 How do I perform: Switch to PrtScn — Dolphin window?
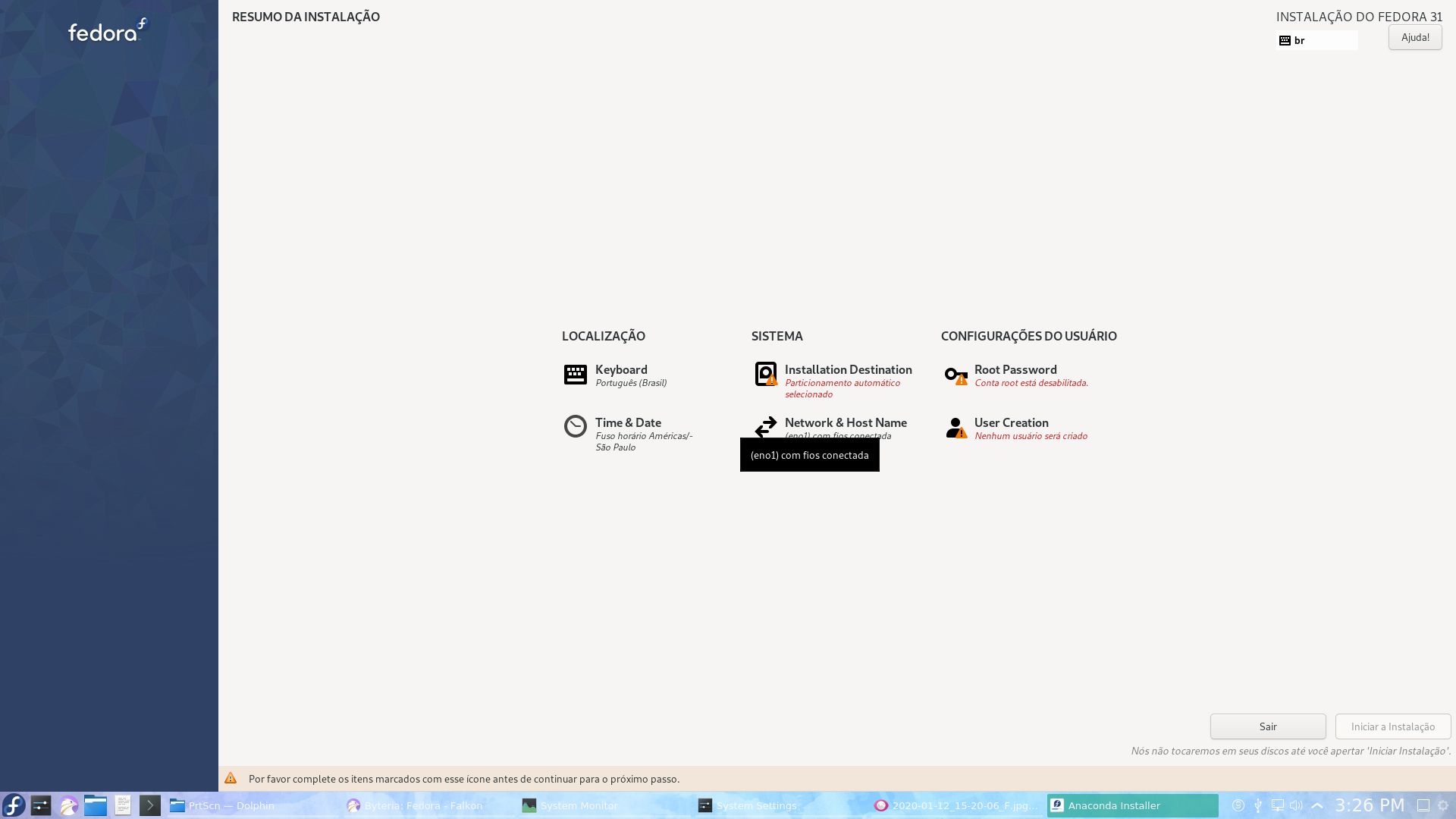point(252,805)
